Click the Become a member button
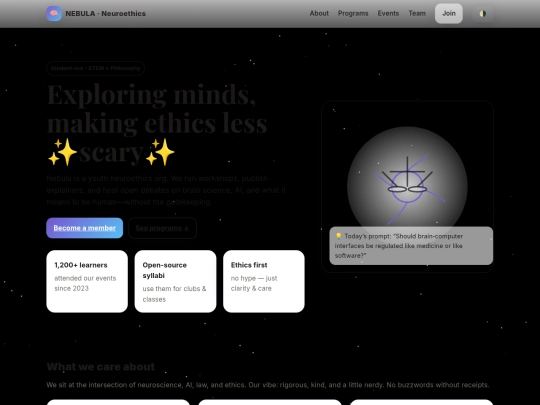This screenshot has width=540, height=405. point(84,228)
